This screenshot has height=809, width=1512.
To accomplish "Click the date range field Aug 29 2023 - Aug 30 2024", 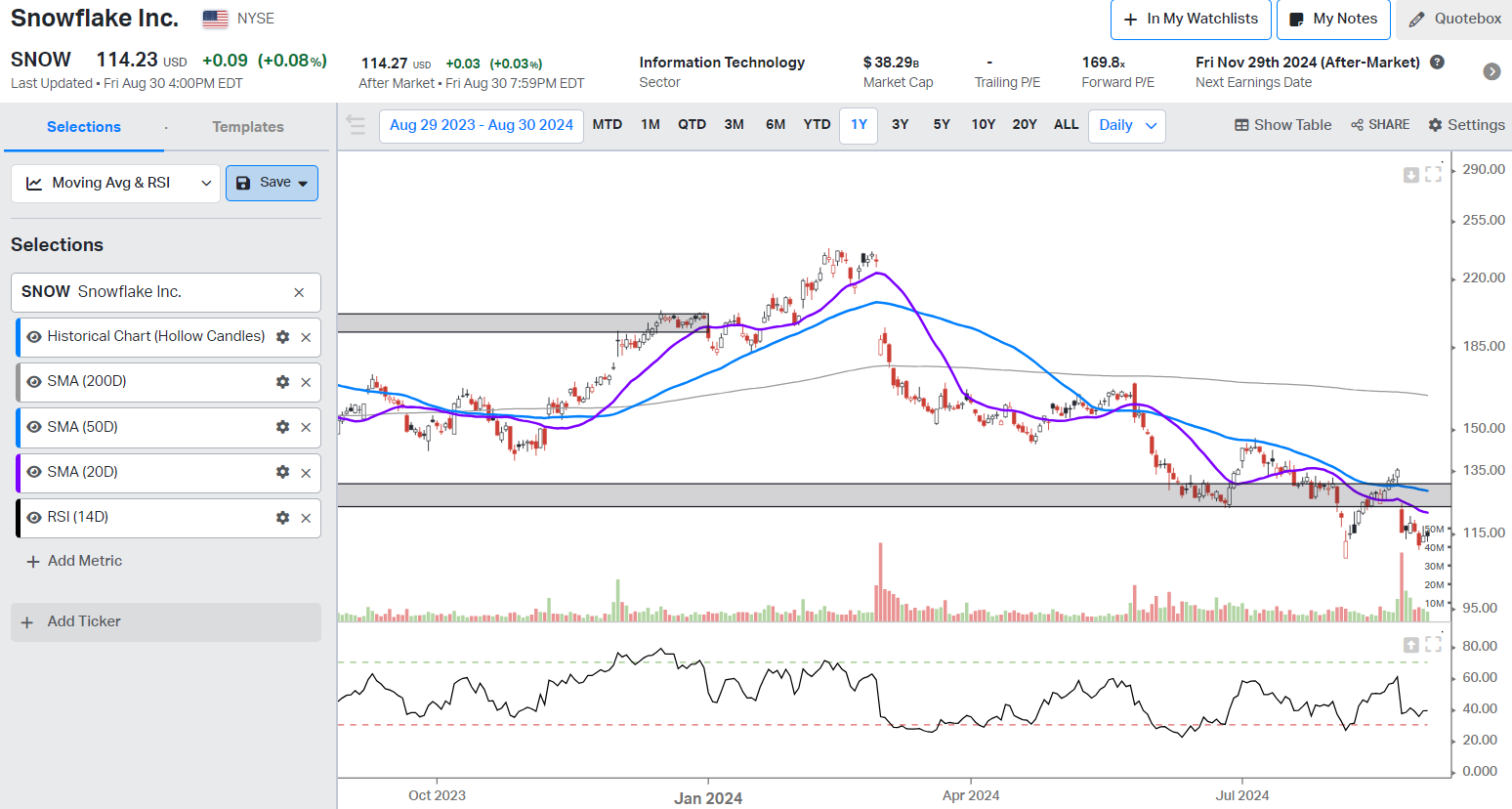I will point(482,125).
